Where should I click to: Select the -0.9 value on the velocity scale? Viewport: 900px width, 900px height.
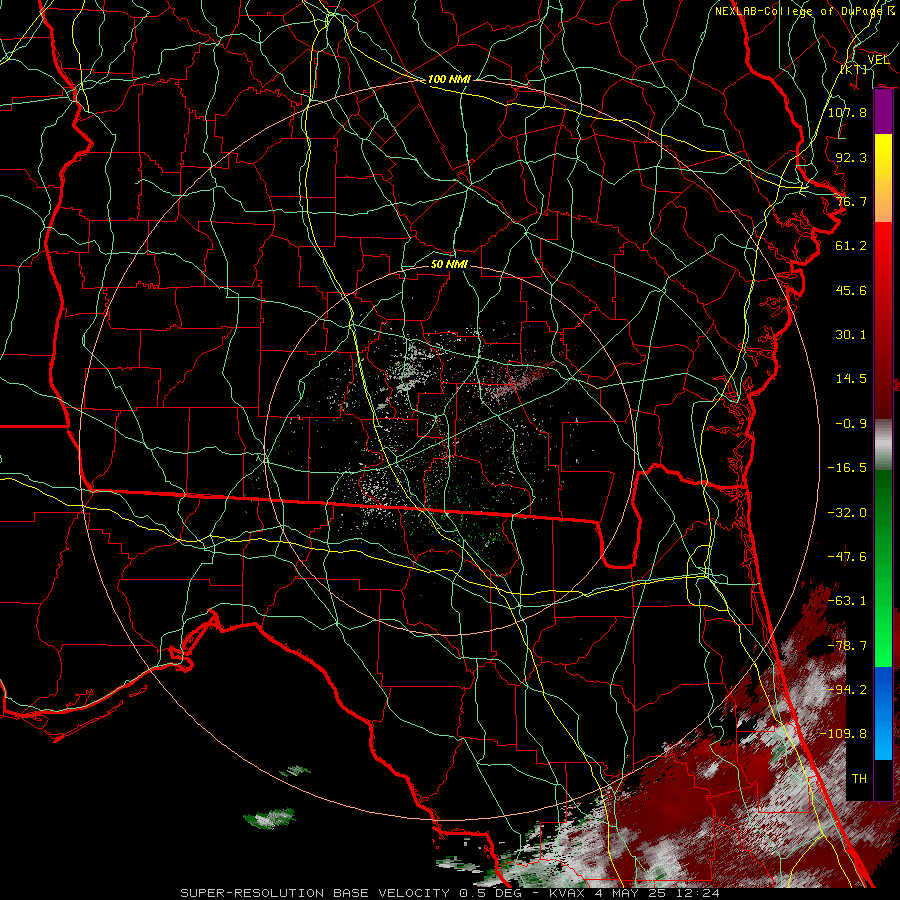(851, 424)
